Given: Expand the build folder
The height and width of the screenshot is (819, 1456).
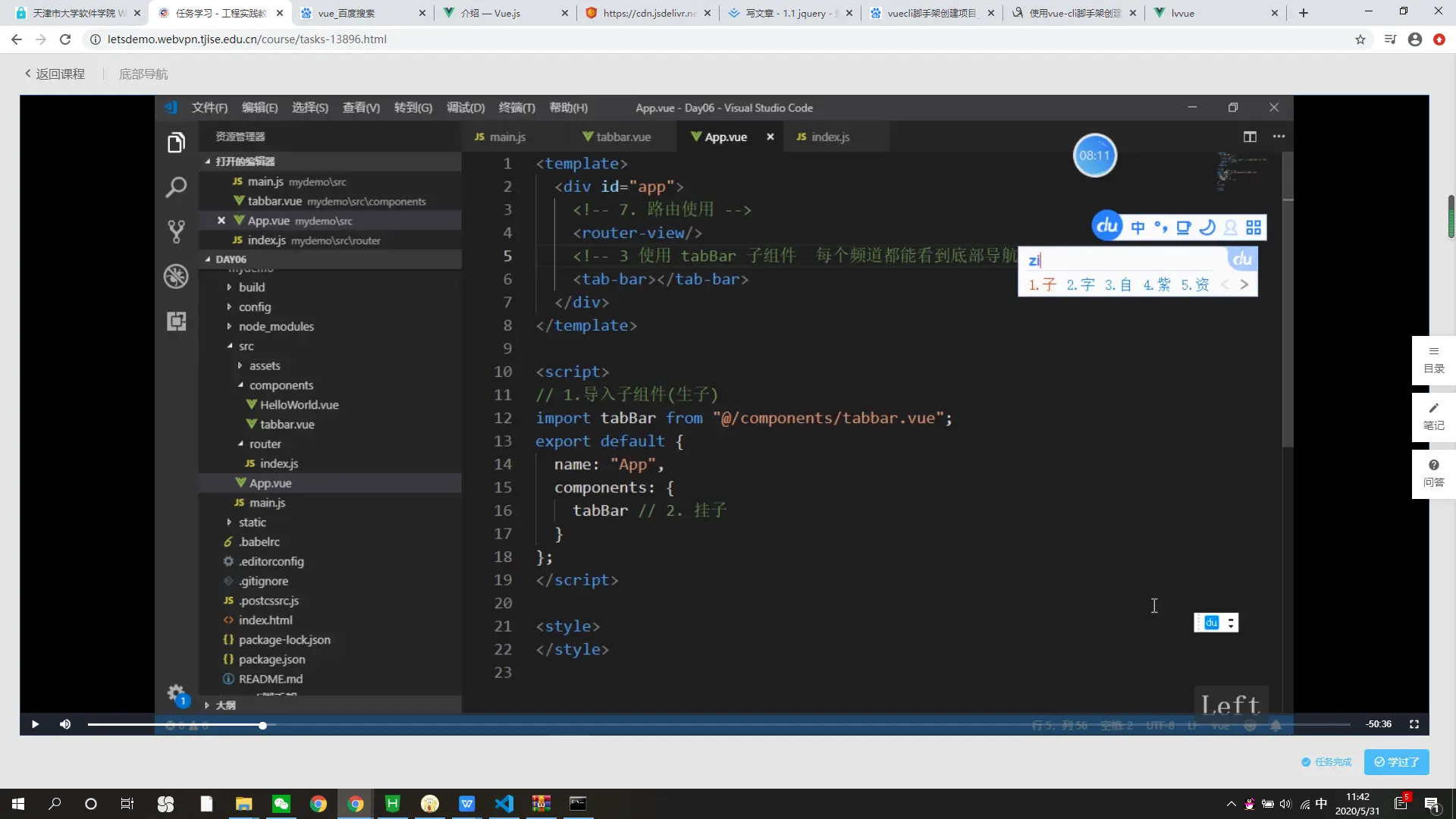Looking at the screenshot, I should 252,287.
